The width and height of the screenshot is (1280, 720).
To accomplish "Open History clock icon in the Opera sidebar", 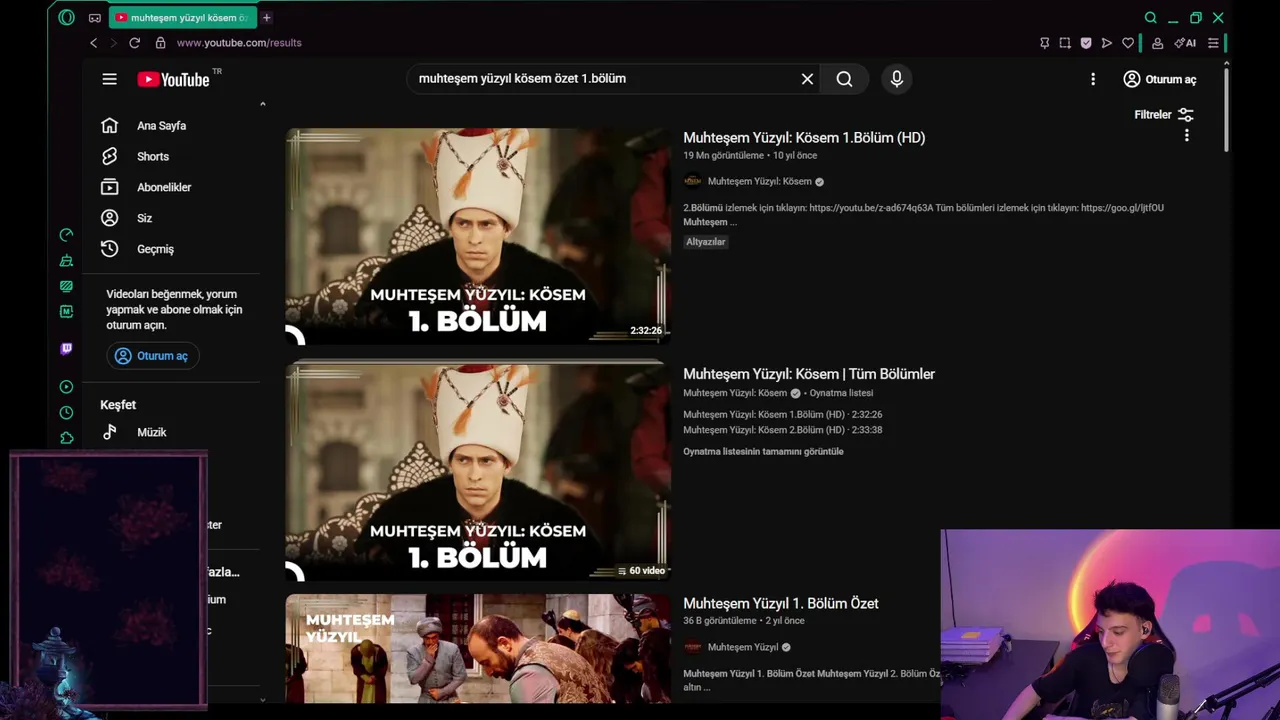I will [66, 412].
